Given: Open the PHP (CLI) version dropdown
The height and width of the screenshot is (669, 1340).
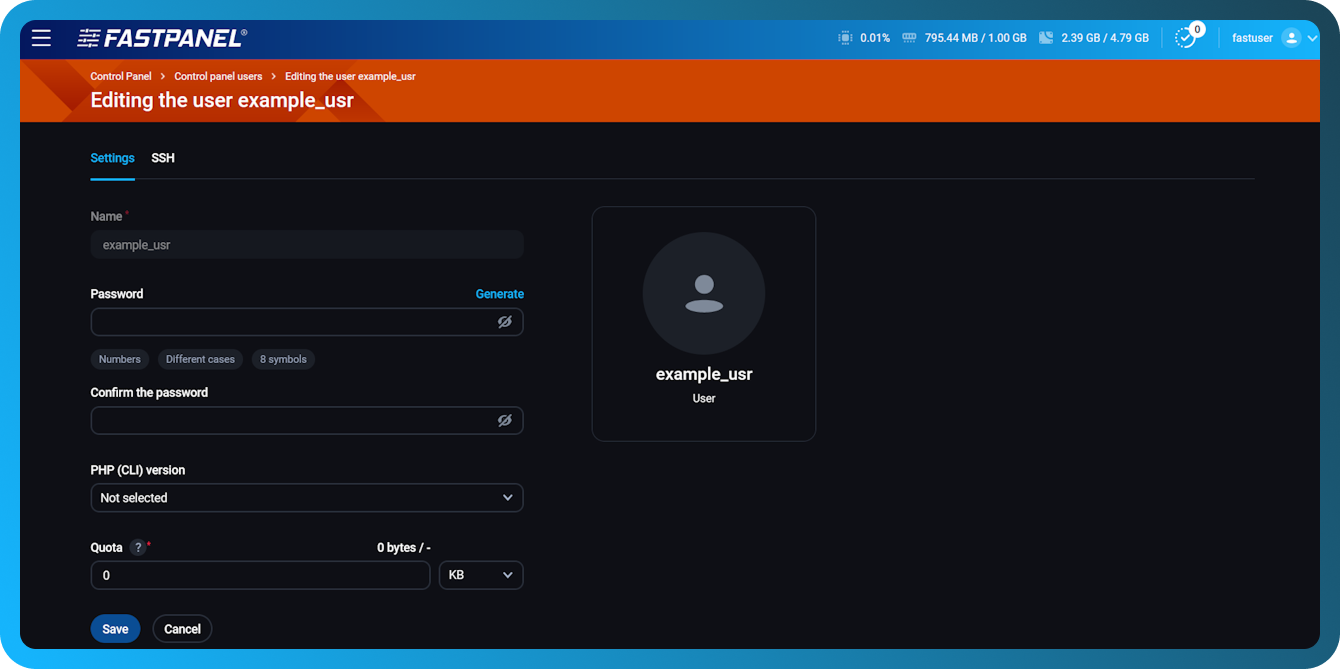Looking at the screenshot, I should pos(306,497).
